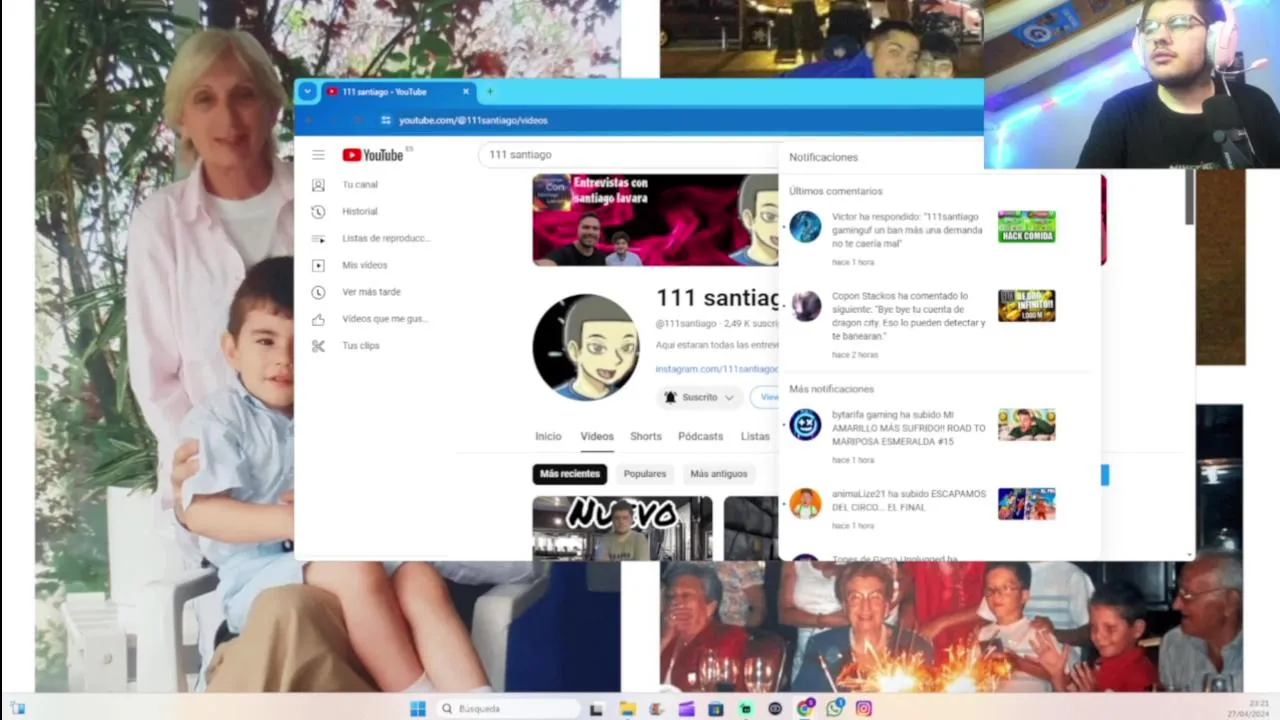Click the Entrevistas con santiago lavara banner
Viewport: 1280px width, 720px height.
655,220
